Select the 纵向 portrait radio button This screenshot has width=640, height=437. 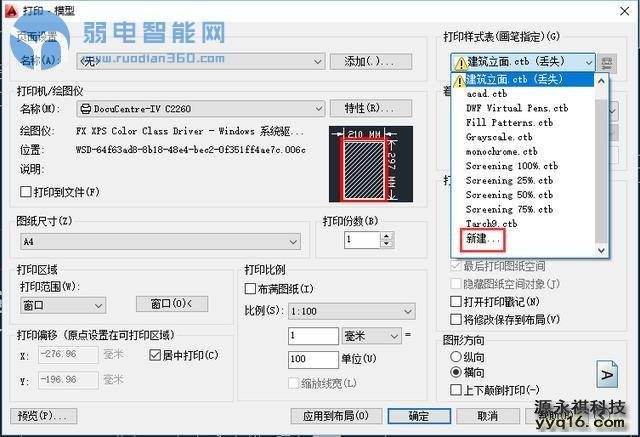(455, 355)
